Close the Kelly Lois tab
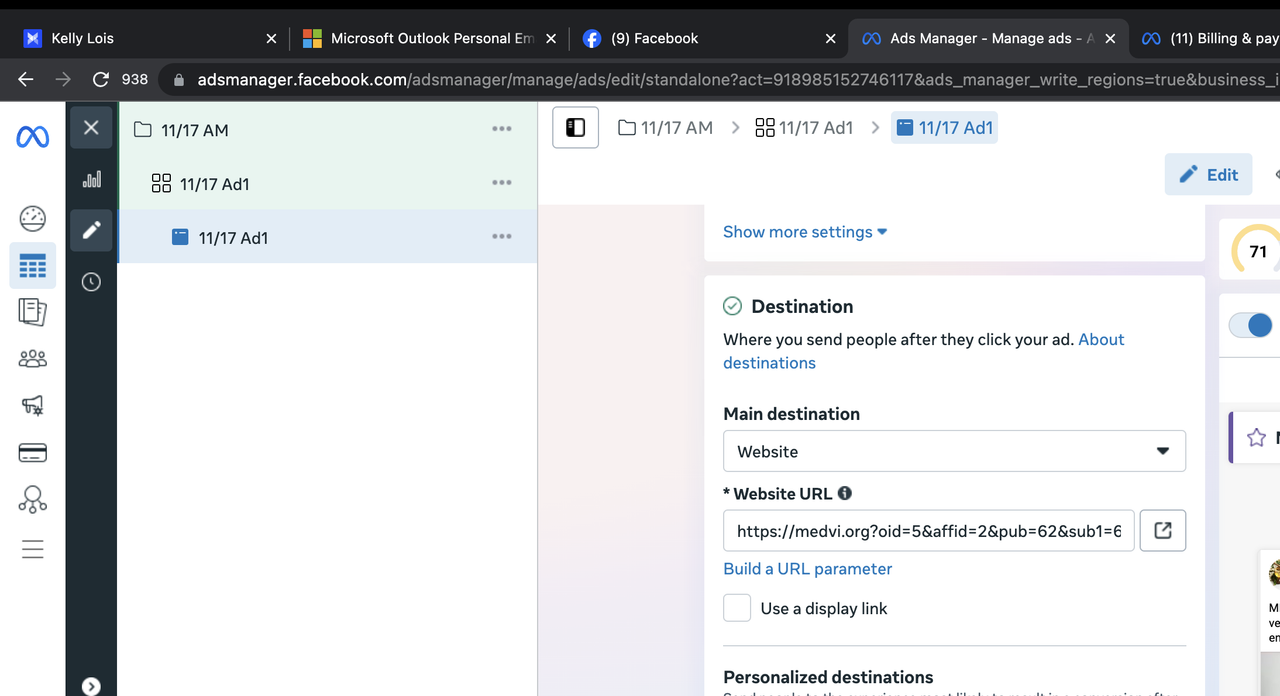The width and height of the screenshot is (1280, 696). tap(271, 38)
